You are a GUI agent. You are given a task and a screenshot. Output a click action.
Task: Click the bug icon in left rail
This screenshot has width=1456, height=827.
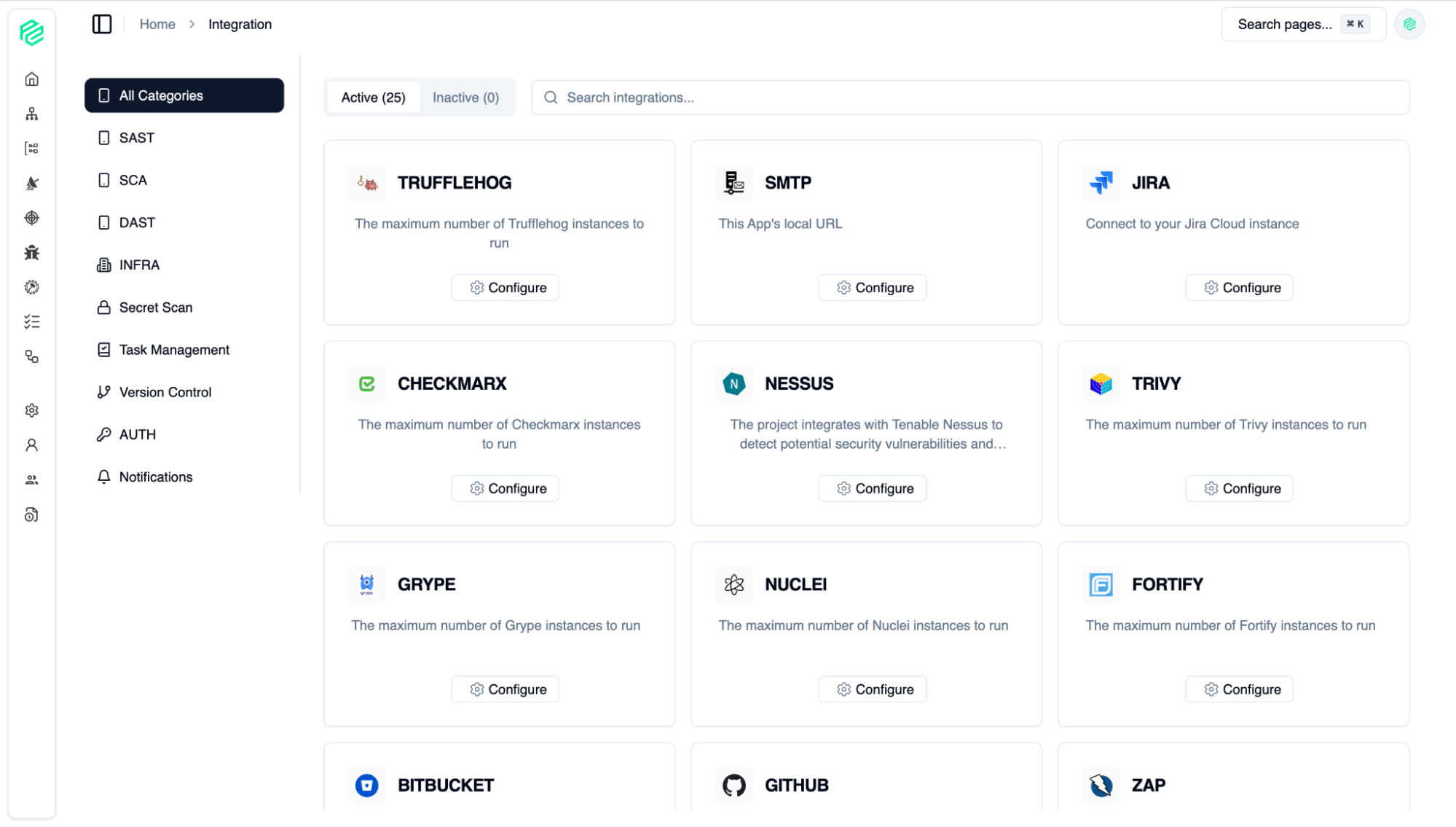coord(31,253)
